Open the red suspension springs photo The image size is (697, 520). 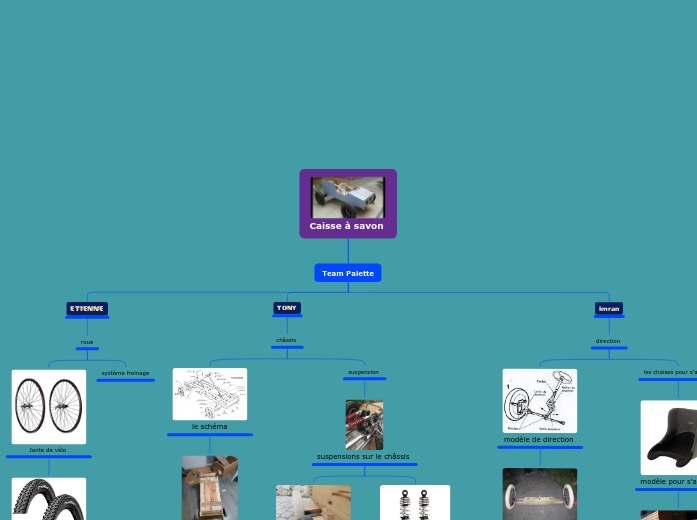click(x=365, y=425)
